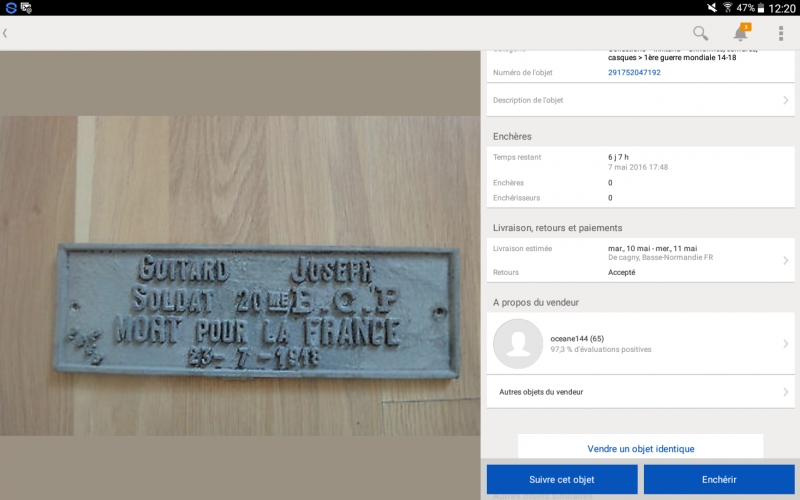Tap Vendre un objet identique
The image size is (800, 500).
pos(641,448)
